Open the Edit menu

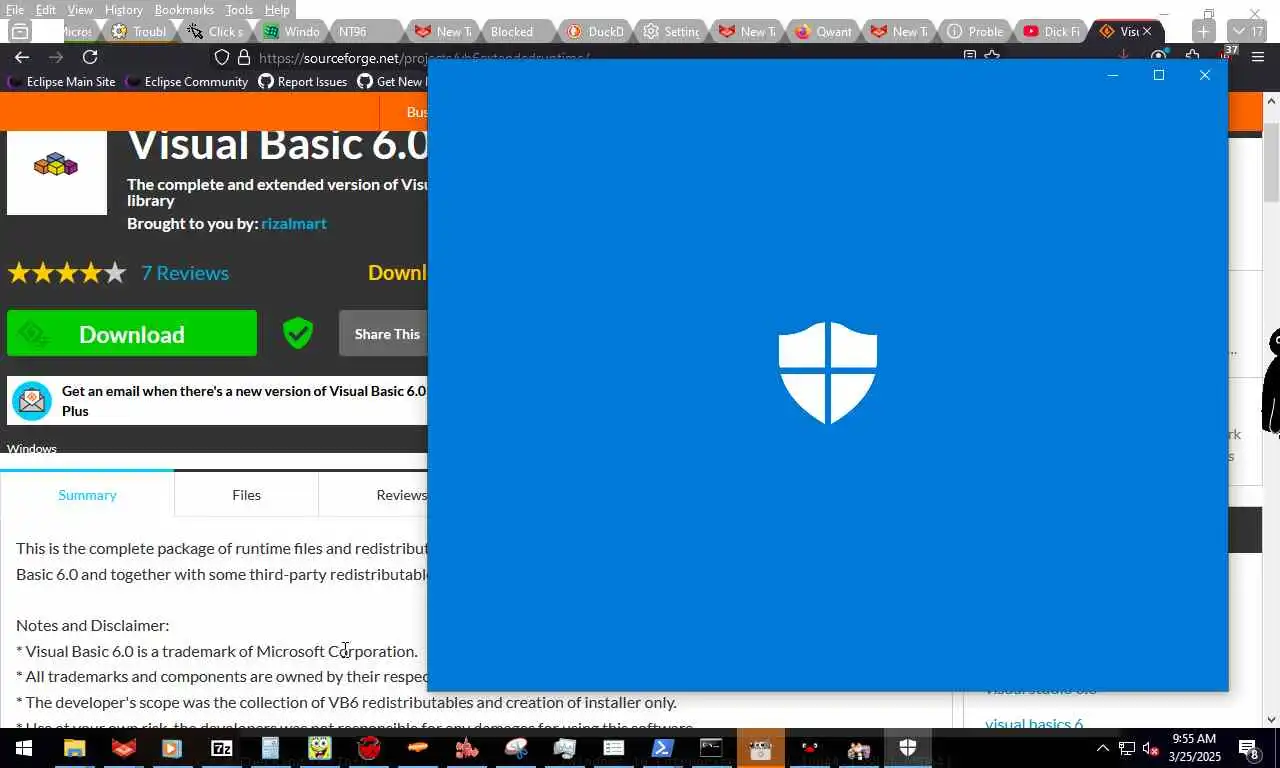click(46, 9)
